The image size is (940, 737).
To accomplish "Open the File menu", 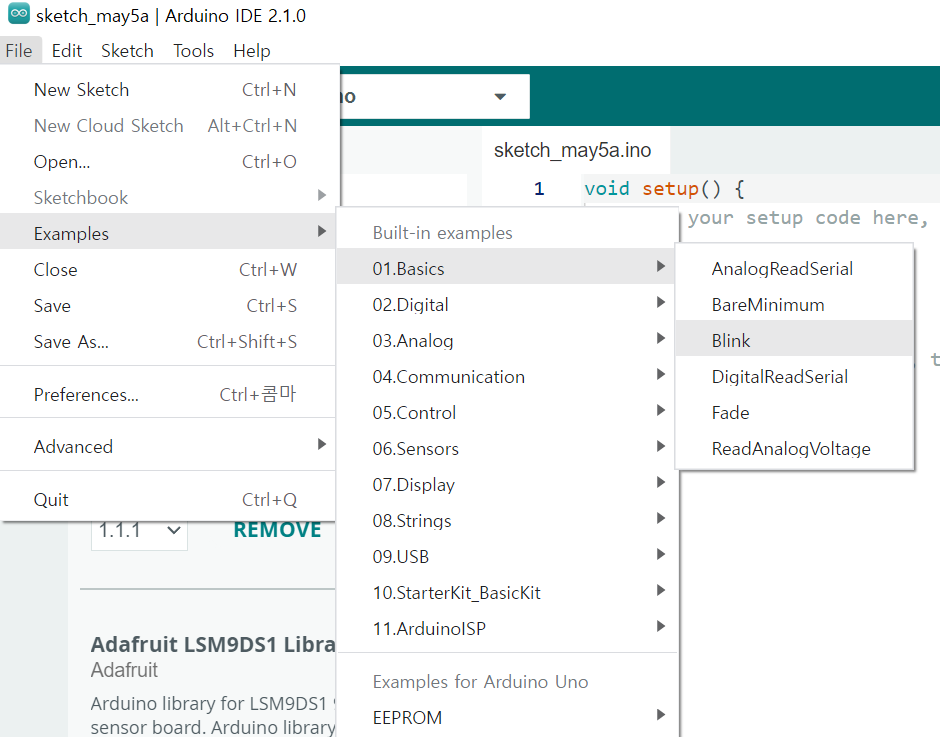I will tap(19, 51).
